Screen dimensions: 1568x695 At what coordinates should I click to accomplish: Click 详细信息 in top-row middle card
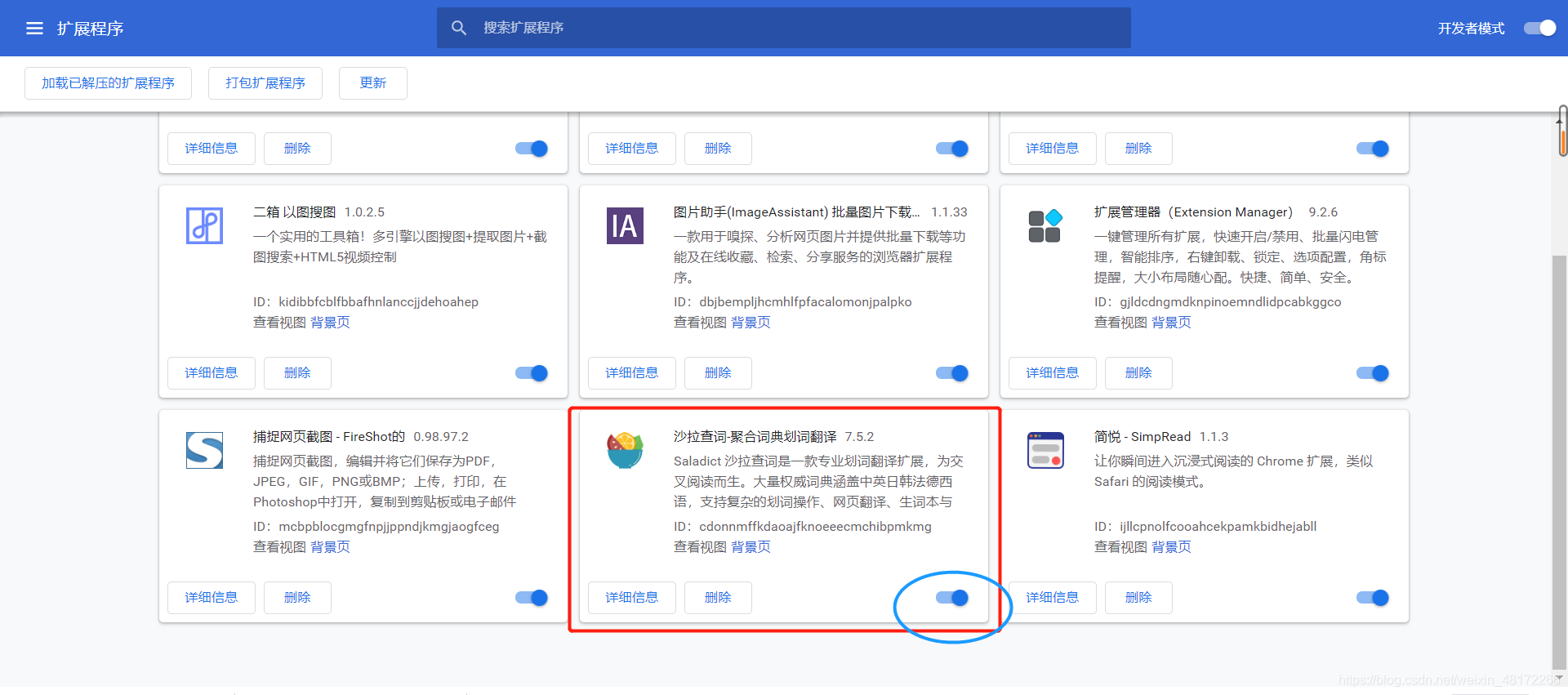[632, 149]
